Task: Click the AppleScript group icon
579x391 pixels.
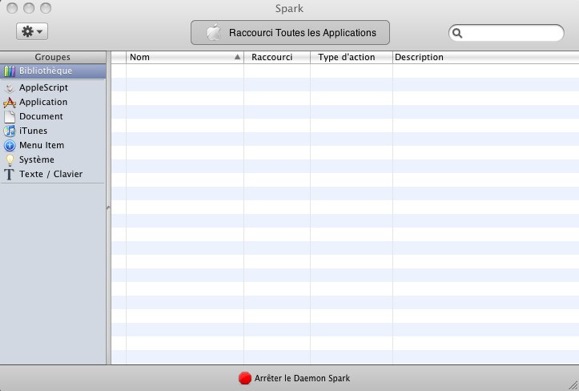Action: [x=10, y=88]
